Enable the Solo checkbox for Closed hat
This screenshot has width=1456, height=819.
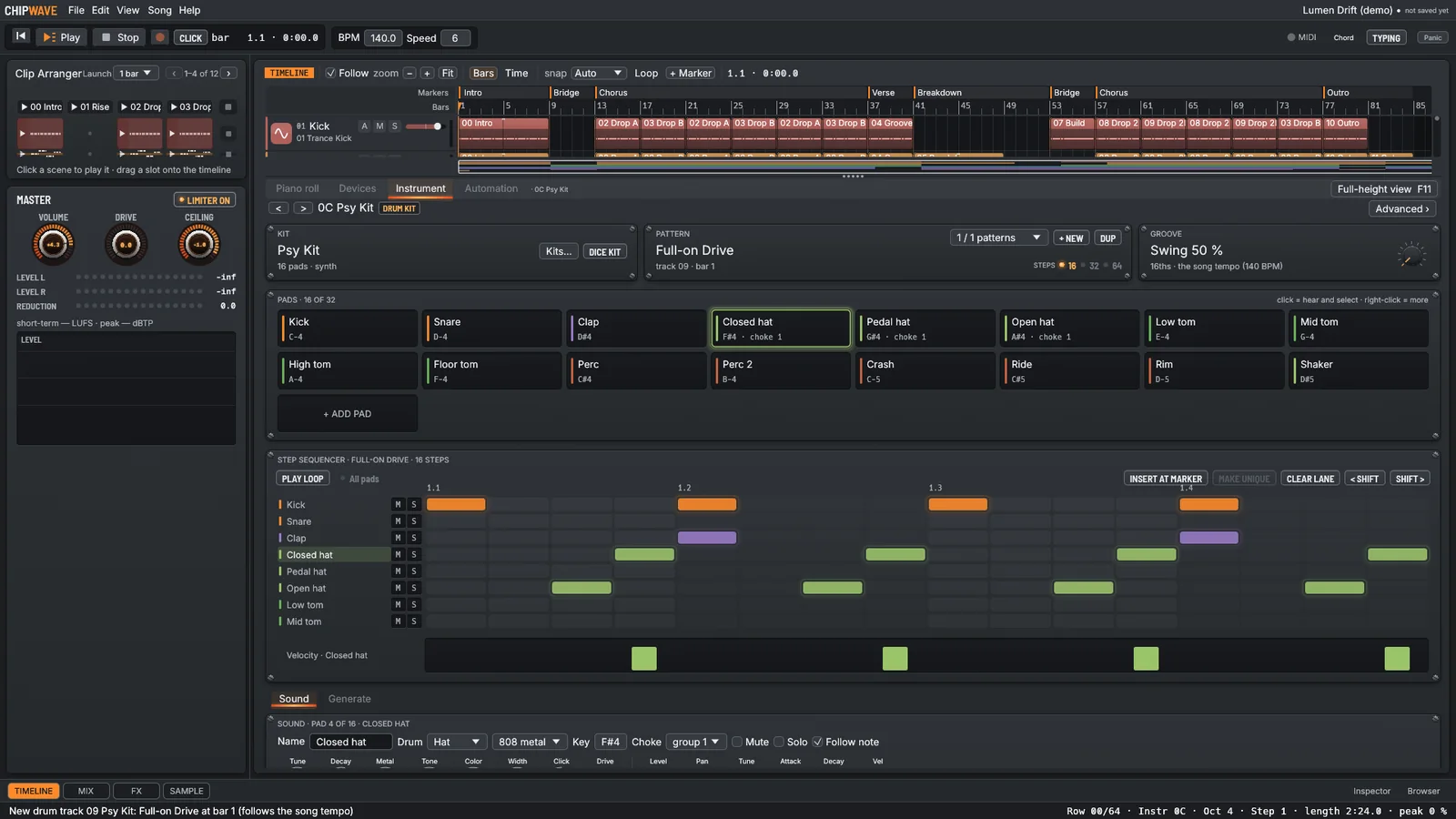click(779, 742)
